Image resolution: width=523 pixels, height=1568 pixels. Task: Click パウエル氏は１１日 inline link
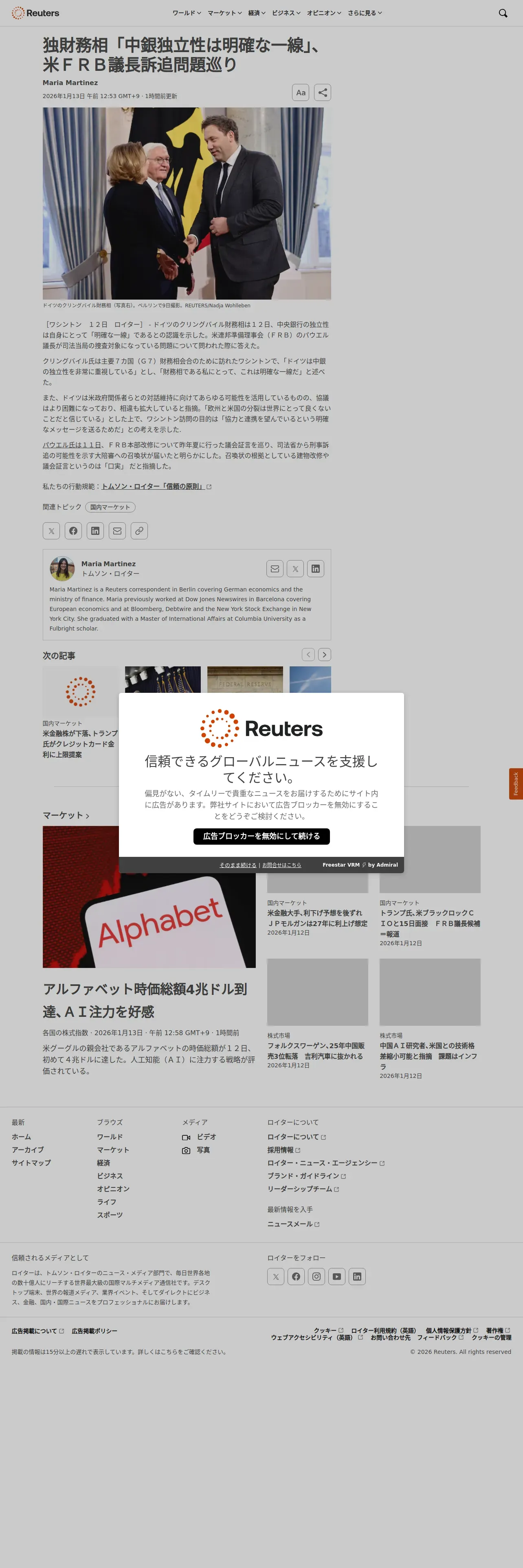pos(72,445)
